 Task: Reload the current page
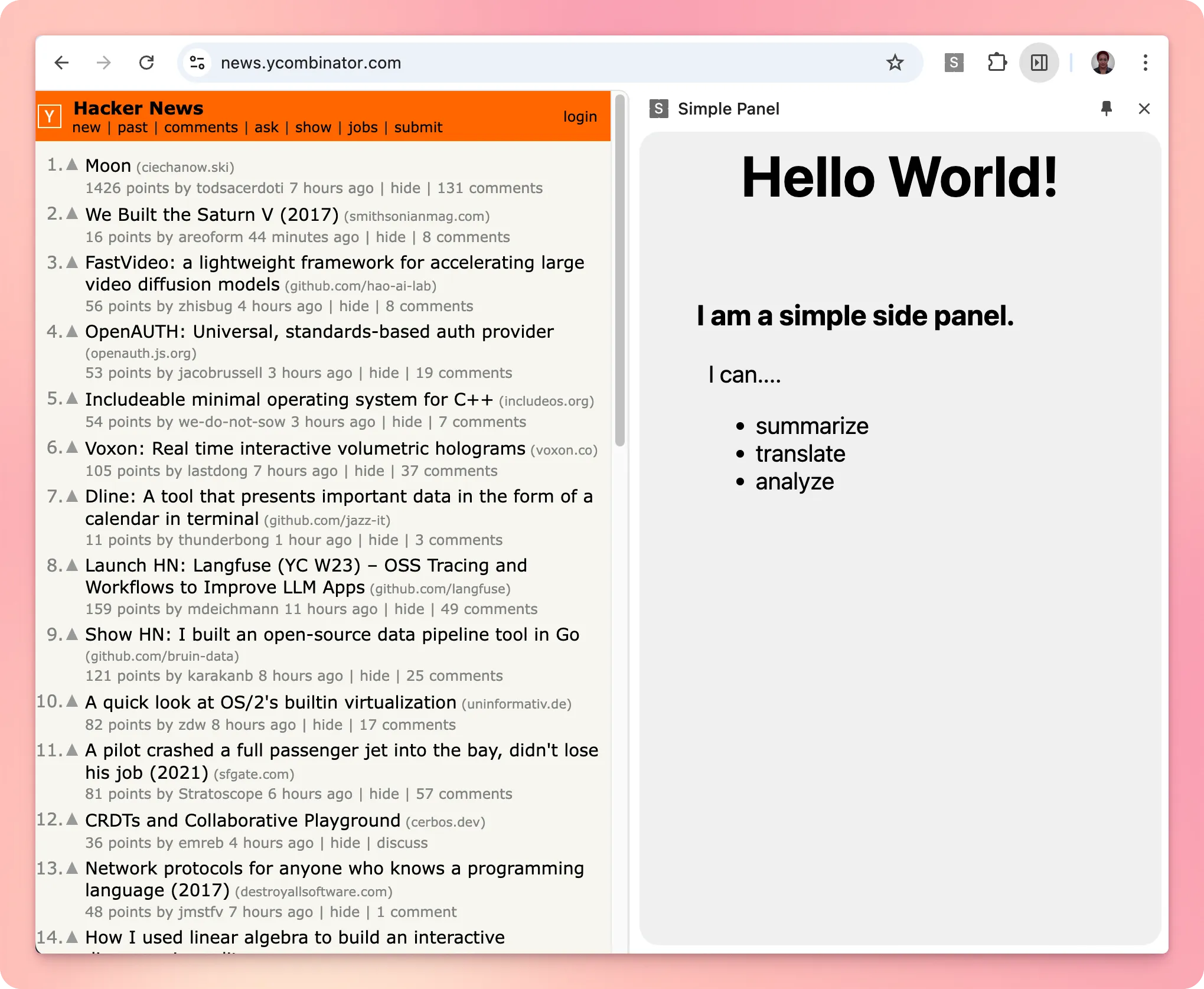tap(146, 63)
